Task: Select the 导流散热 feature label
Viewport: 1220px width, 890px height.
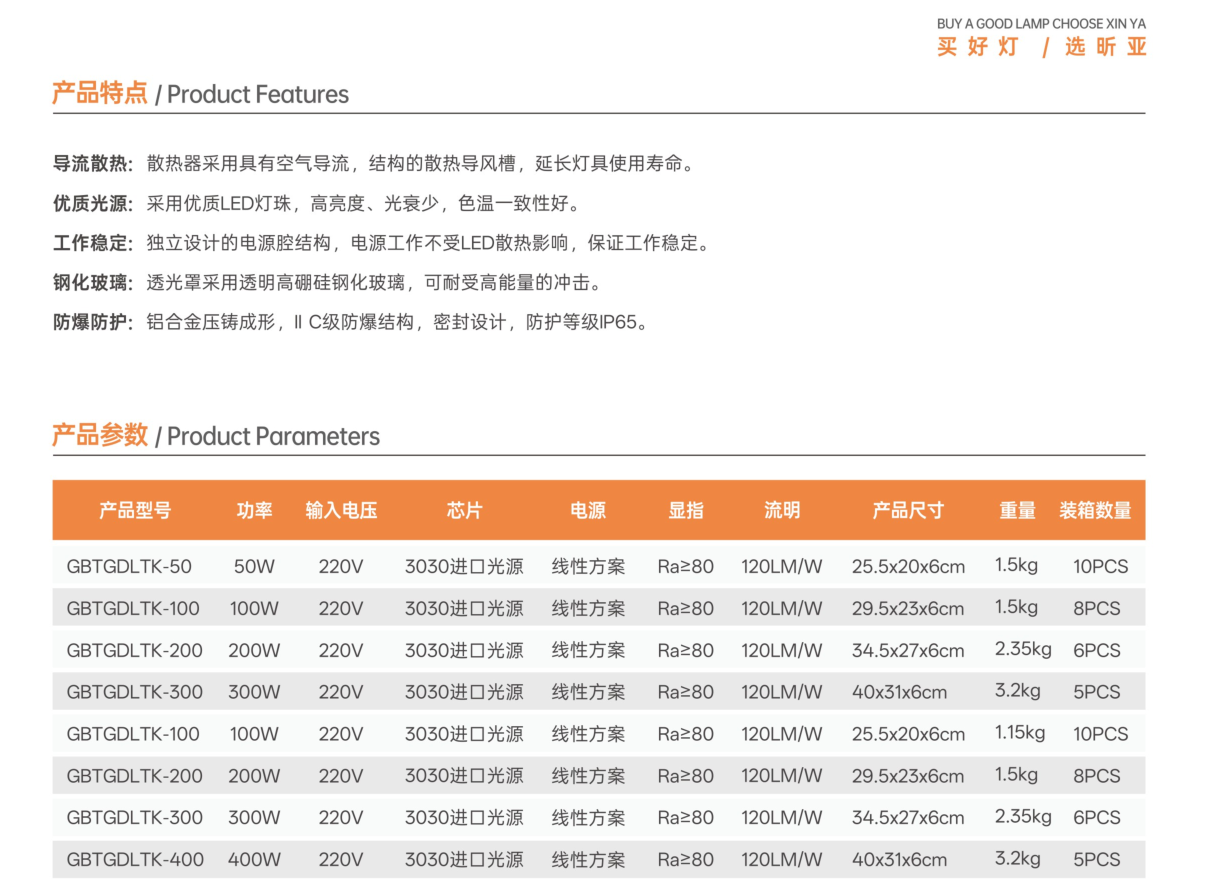Action: (92, 164)
